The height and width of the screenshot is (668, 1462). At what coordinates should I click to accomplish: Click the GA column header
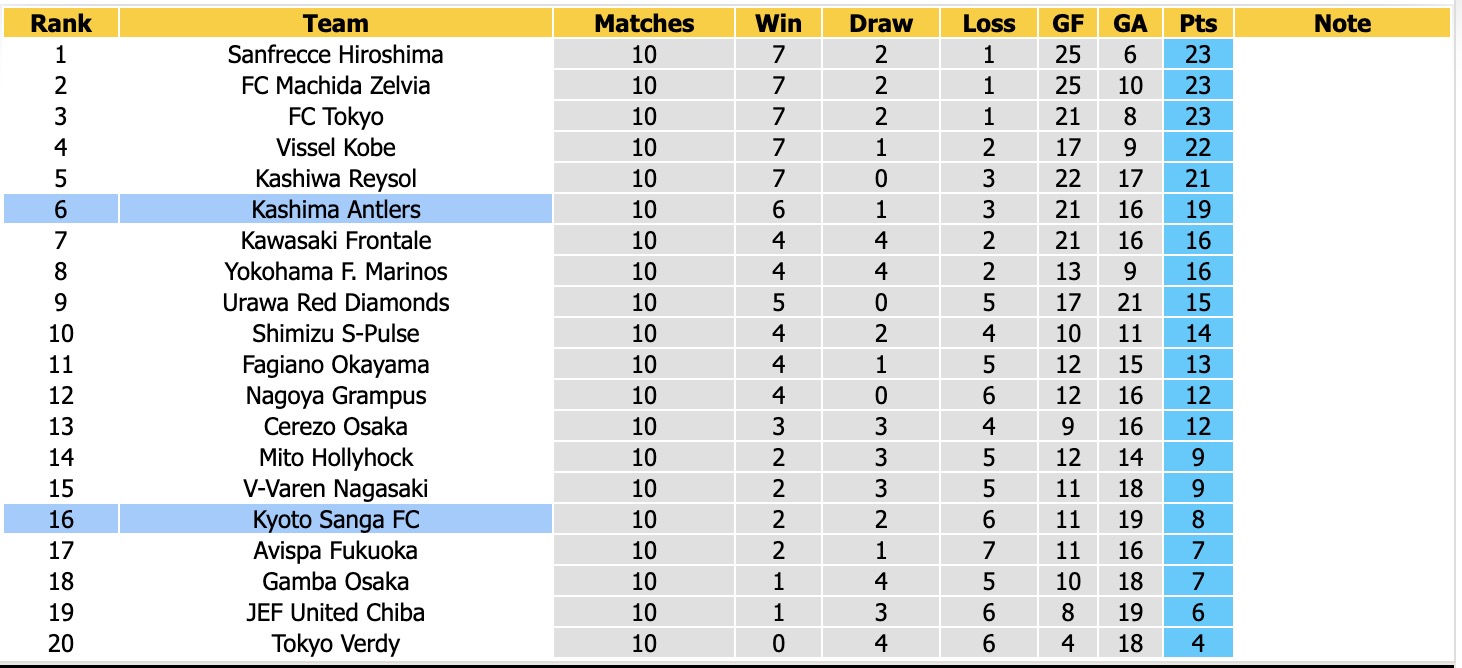1130,23
